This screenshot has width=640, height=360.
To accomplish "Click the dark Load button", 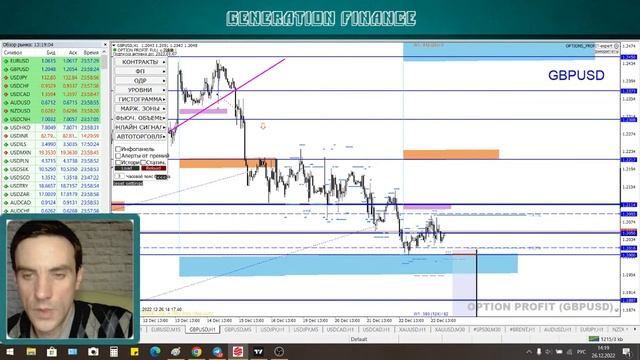I will (x=127, y=168).
